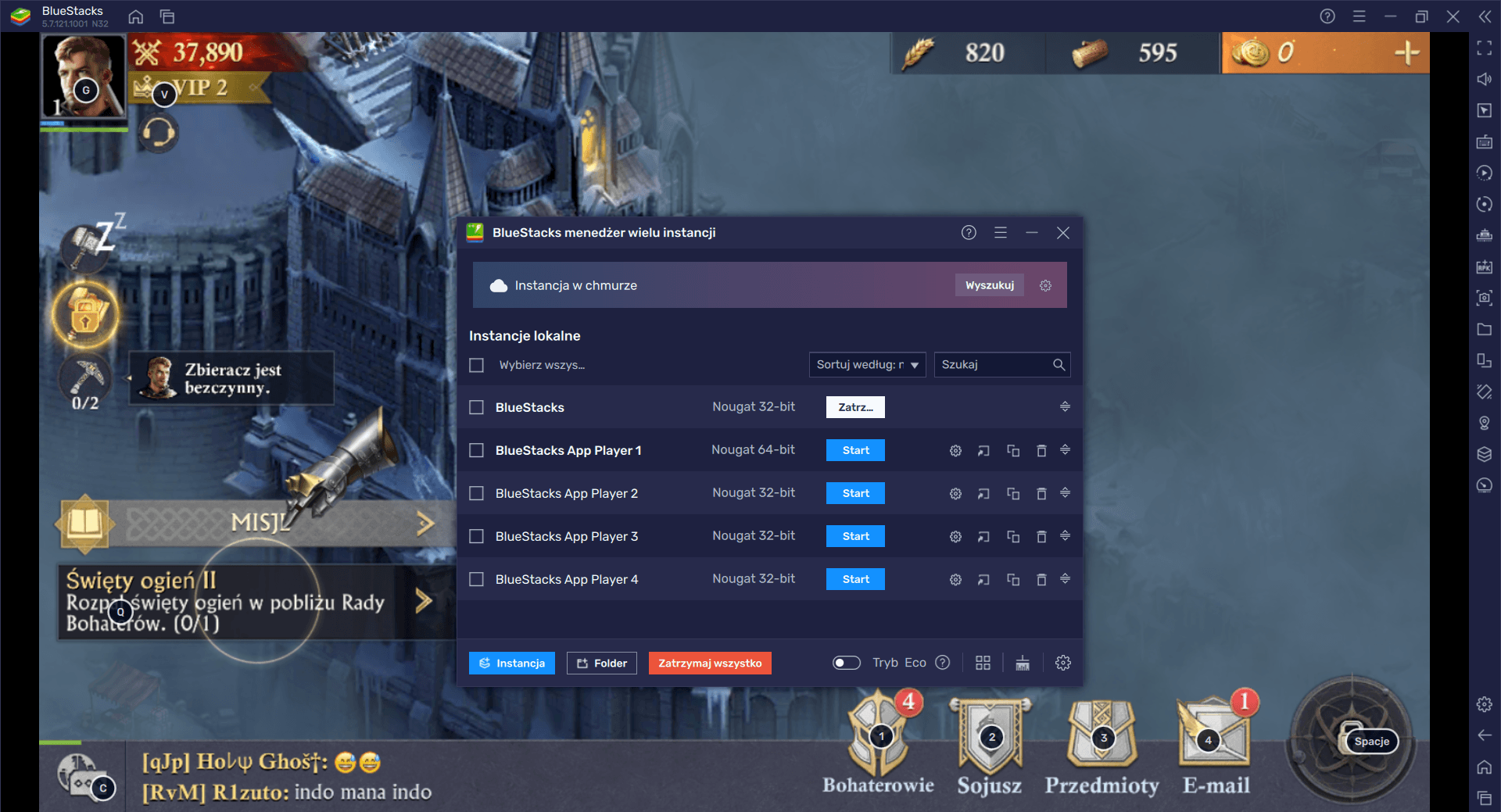Click reorder handle for App Player 1
Viewport: 1501px width, 812px height.
1065,449
